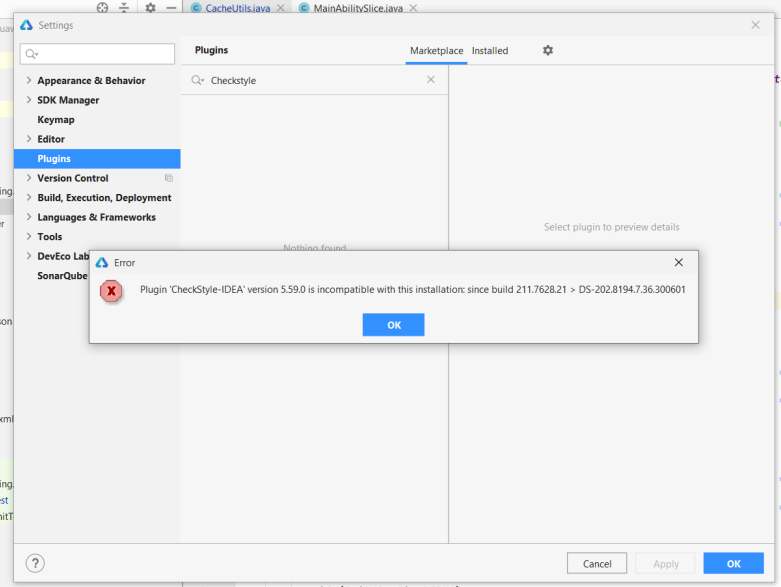Expand the SDK Manager node
The width and height of the screenshot is (781, 587).
click(29, 100)
